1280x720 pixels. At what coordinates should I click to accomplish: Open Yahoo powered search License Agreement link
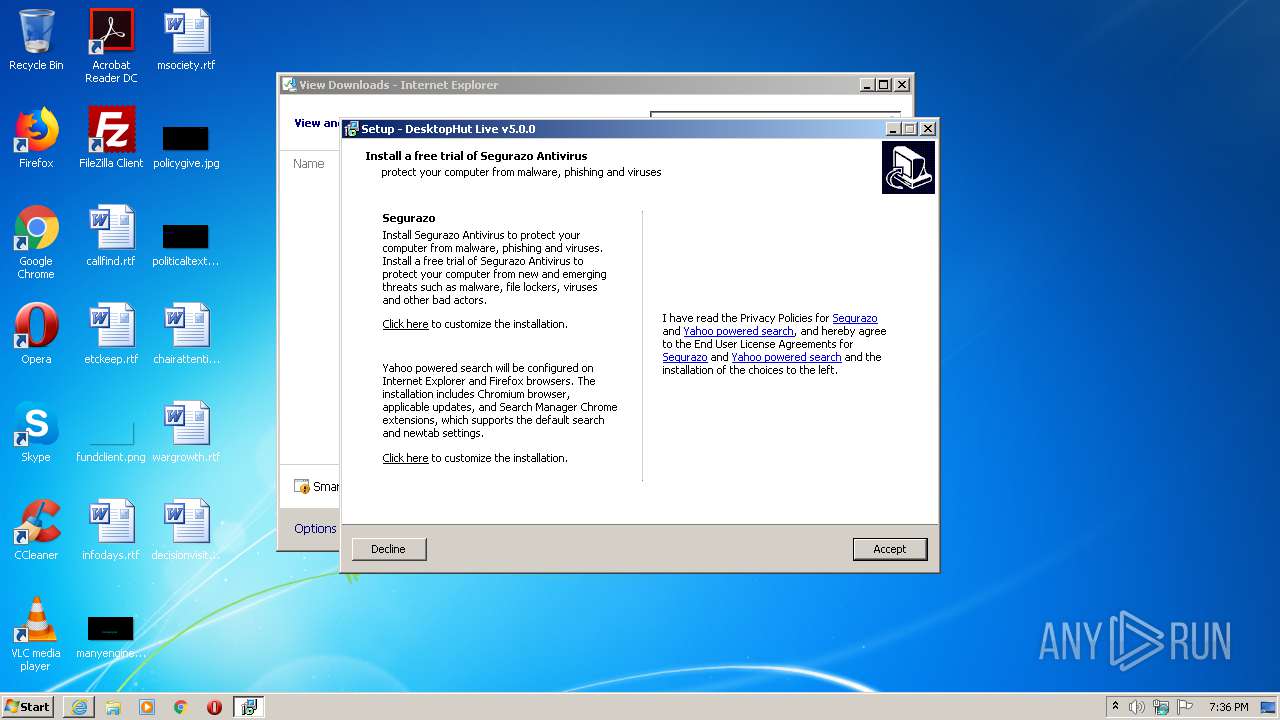(x=786, y=357)
